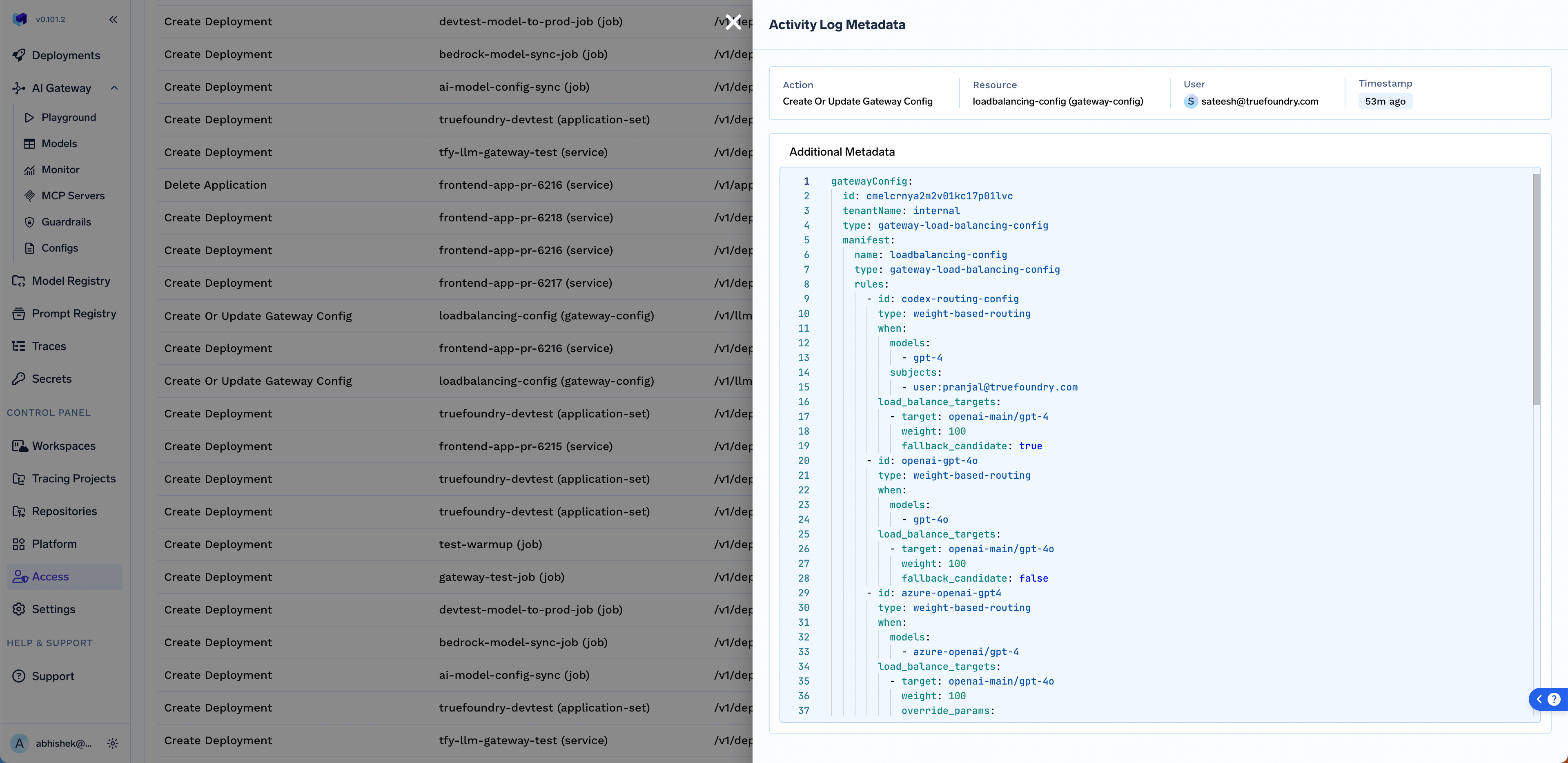1568x763 pixels.
Task: Collapse the AI Gateway submenu chevron
Action: tap(114, 88)
